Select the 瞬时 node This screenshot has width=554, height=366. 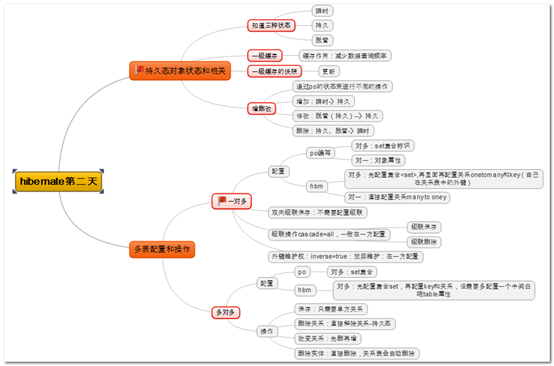coord(322,11)
